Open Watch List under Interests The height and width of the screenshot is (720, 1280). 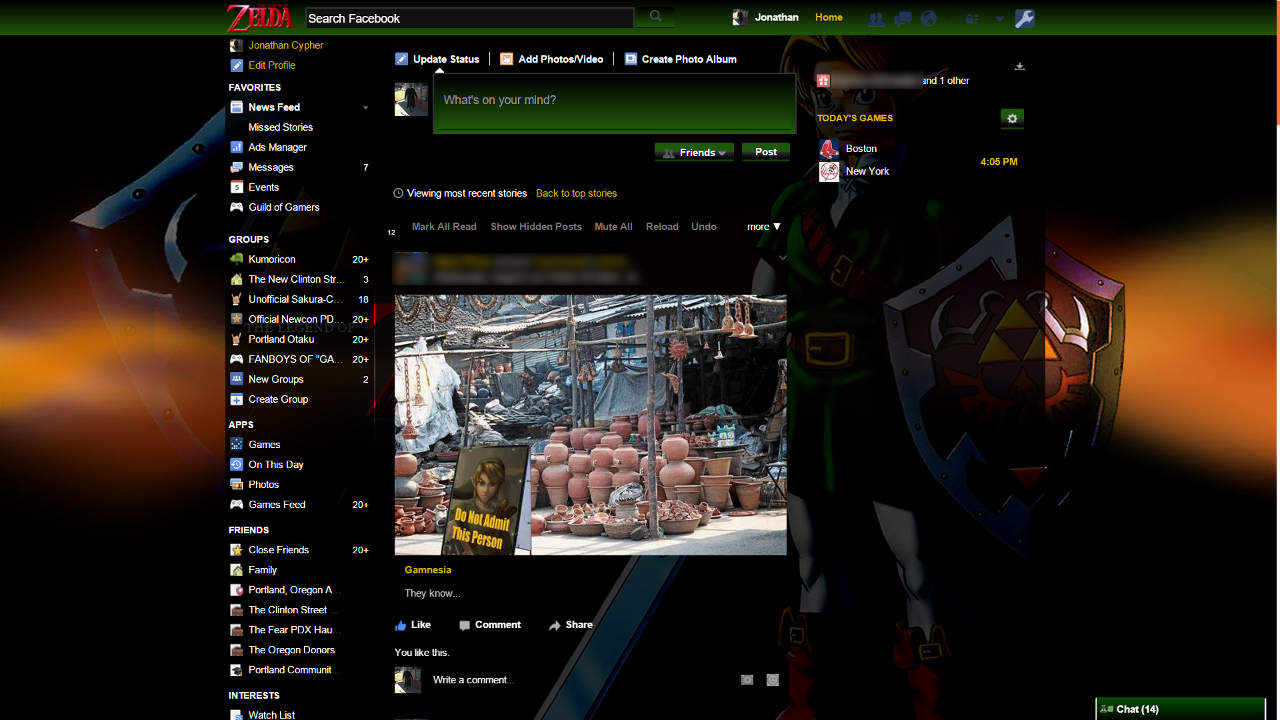pos(272,715)
